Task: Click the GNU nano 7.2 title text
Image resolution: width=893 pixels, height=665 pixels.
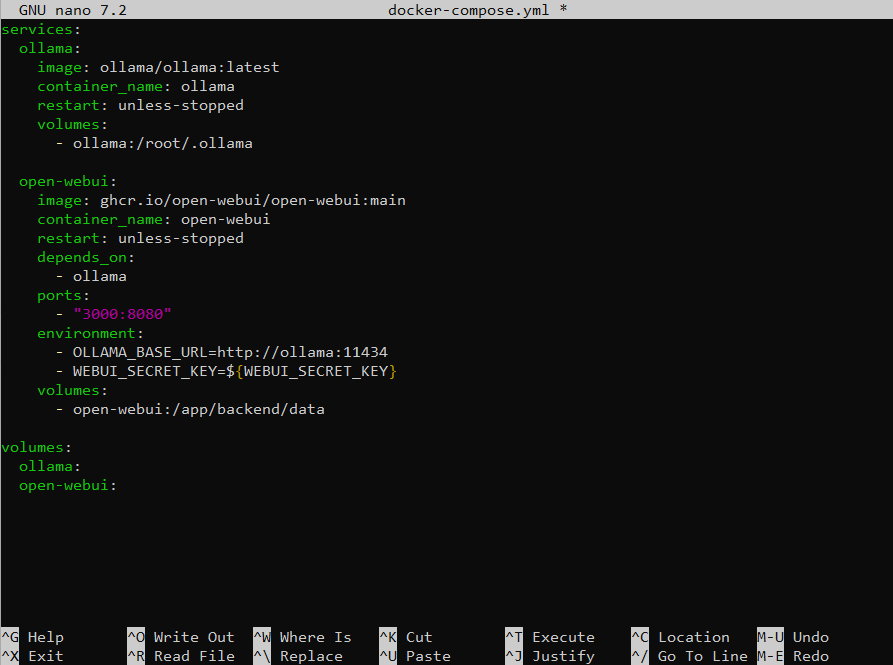Action: click(x=73, y=10)
